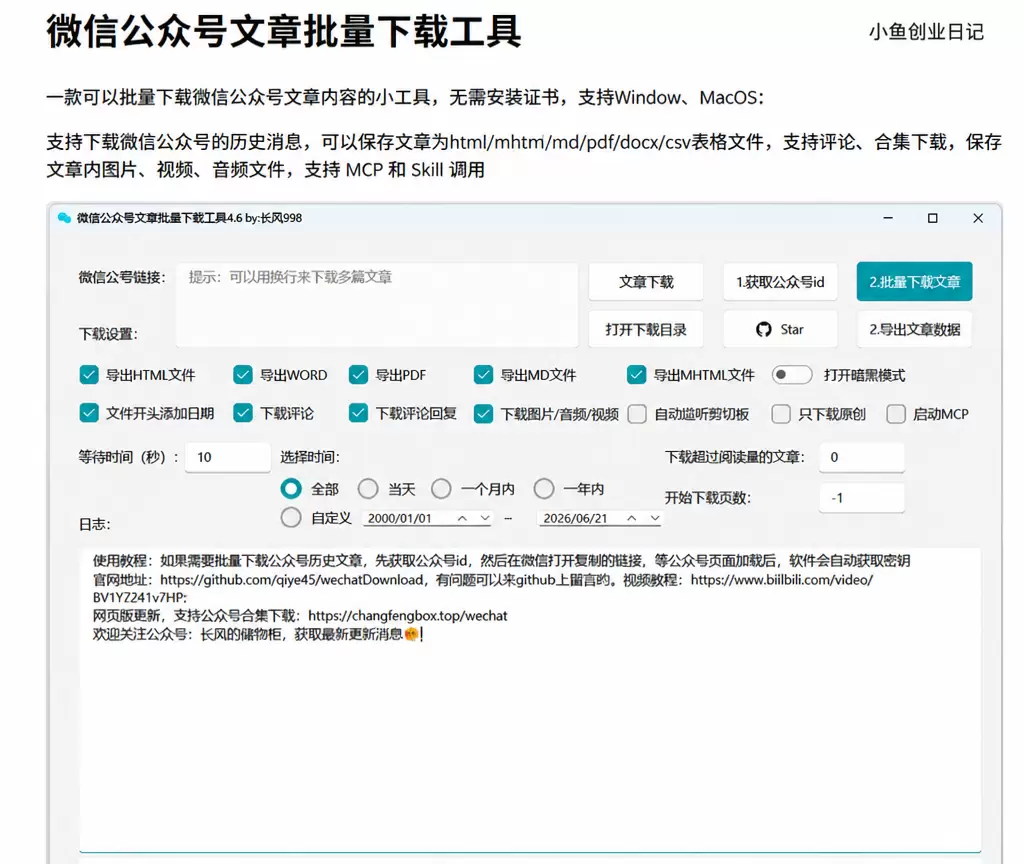Image resolution: width=1024 pixels, height=864 pixels.
Task: Toggle 导出MD文件 checkbox
Action: tap(483, 375)
